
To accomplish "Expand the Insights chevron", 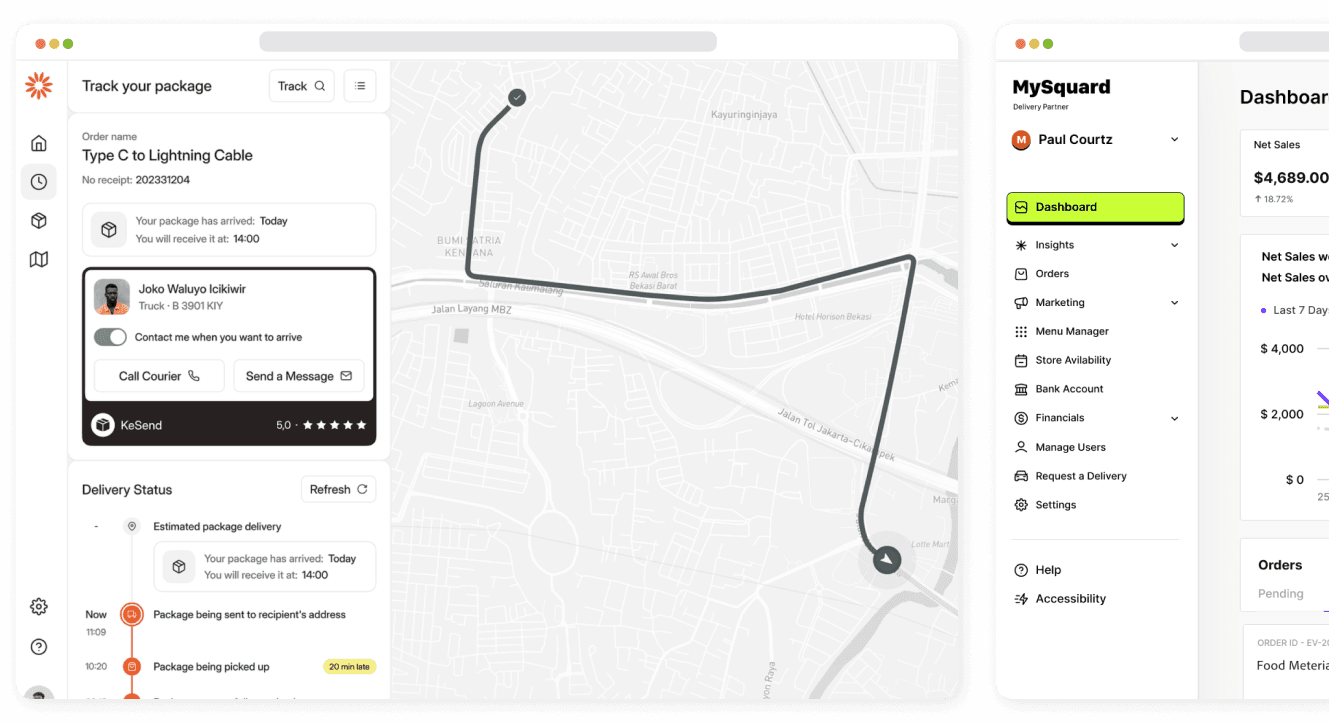I will coord(1175,245).
